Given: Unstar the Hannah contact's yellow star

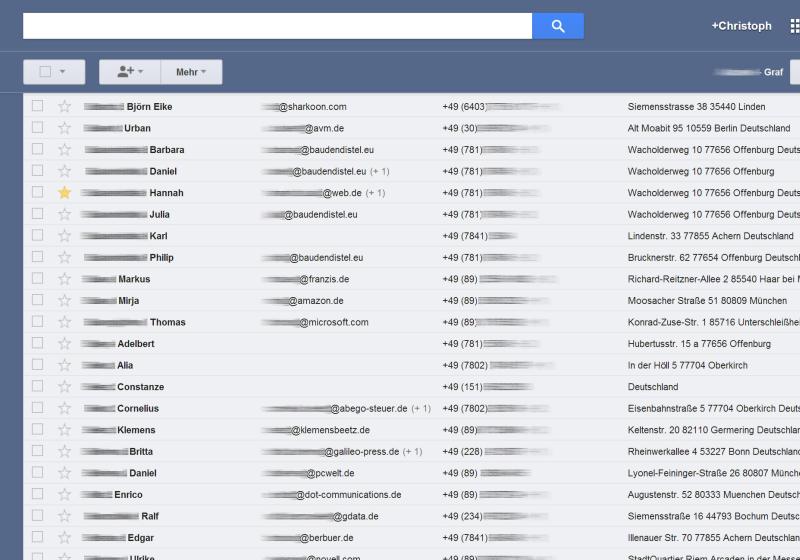Looking at the screenshot, I should tap(65, 193).
